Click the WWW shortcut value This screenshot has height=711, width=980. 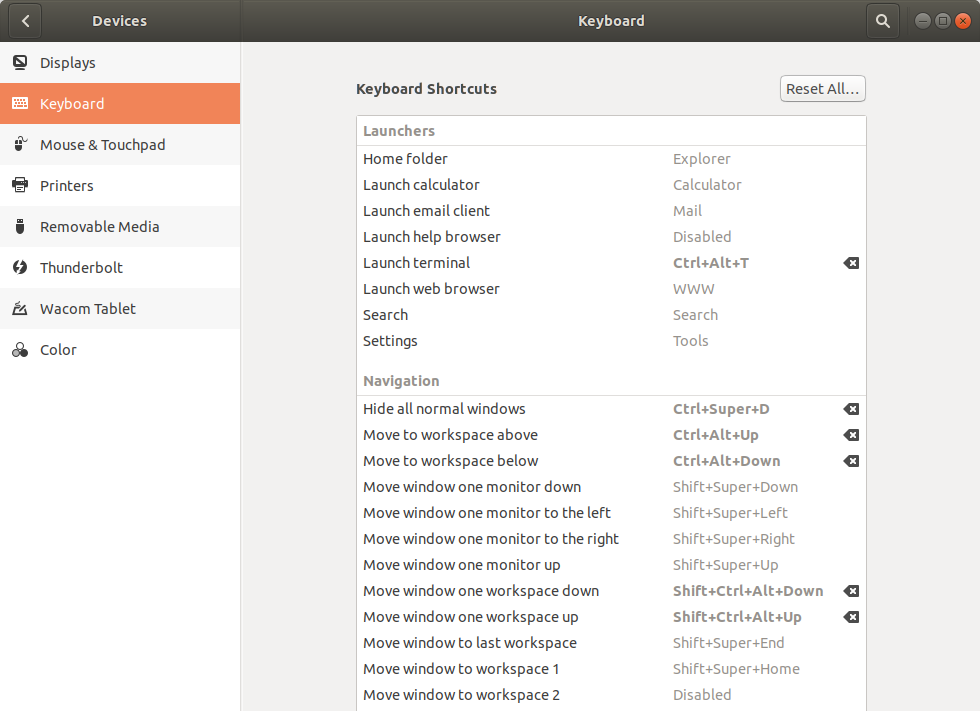pyautogui.click(x=693, y=289)
